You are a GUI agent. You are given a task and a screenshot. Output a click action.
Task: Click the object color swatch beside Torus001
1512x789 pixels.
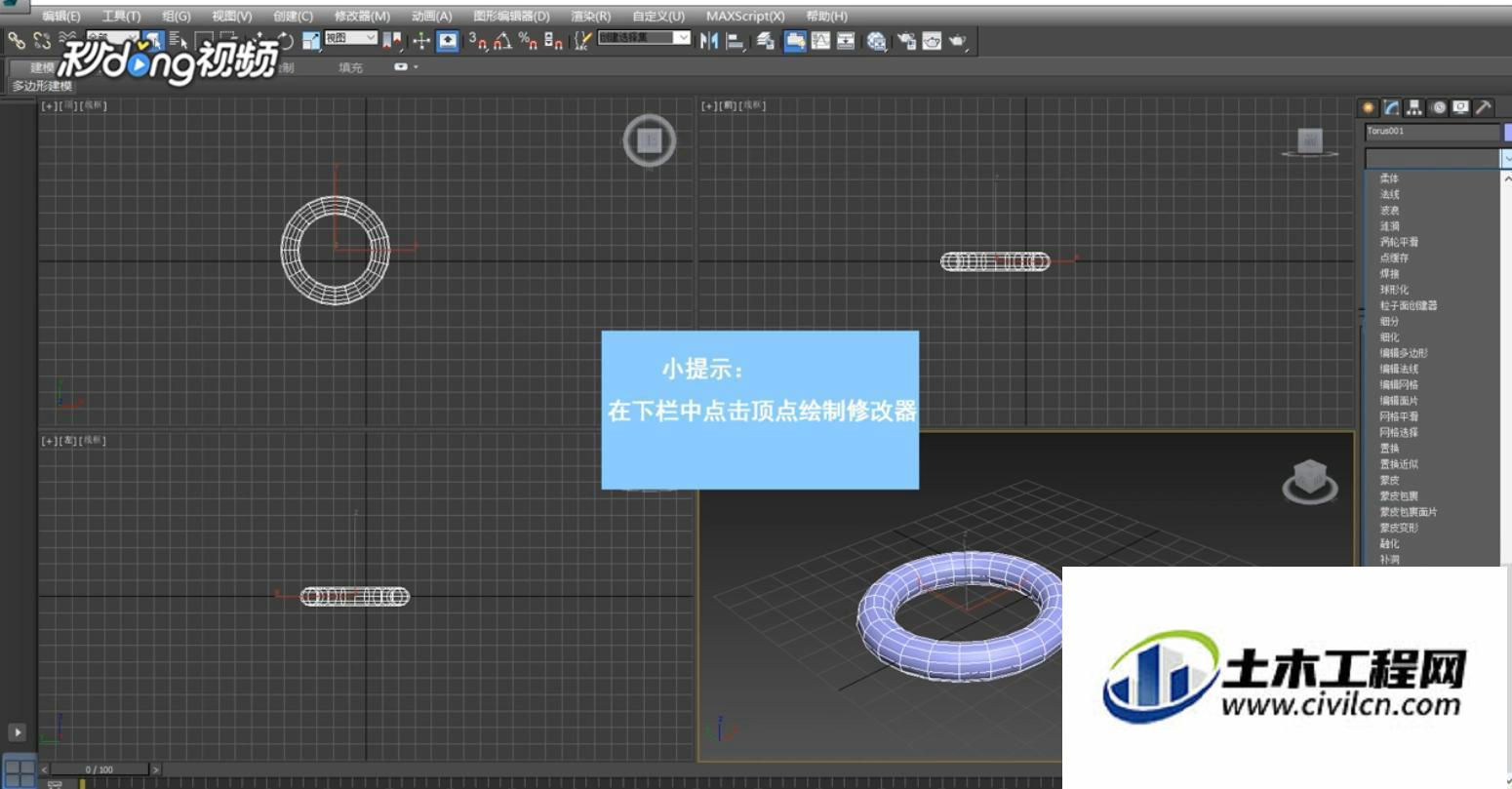[1507, 132]
